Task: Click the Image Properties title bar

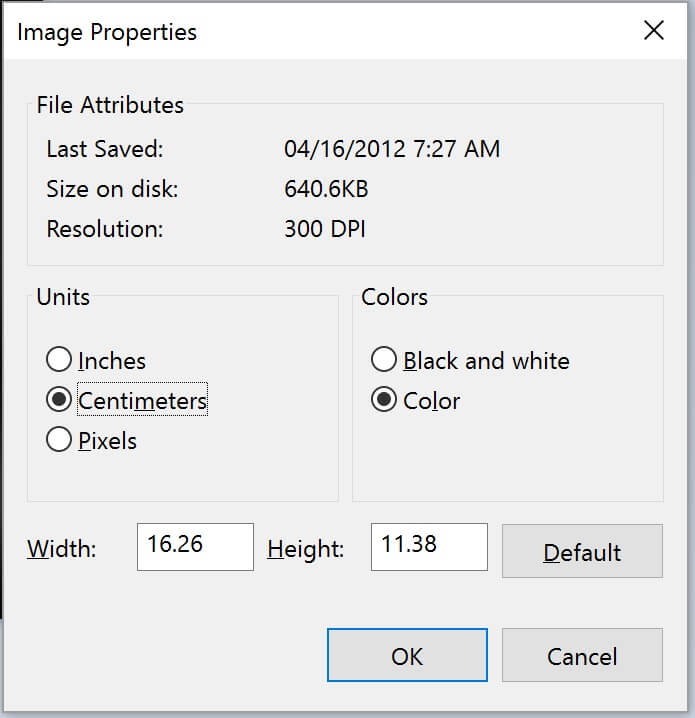Action: coord(300,31)
